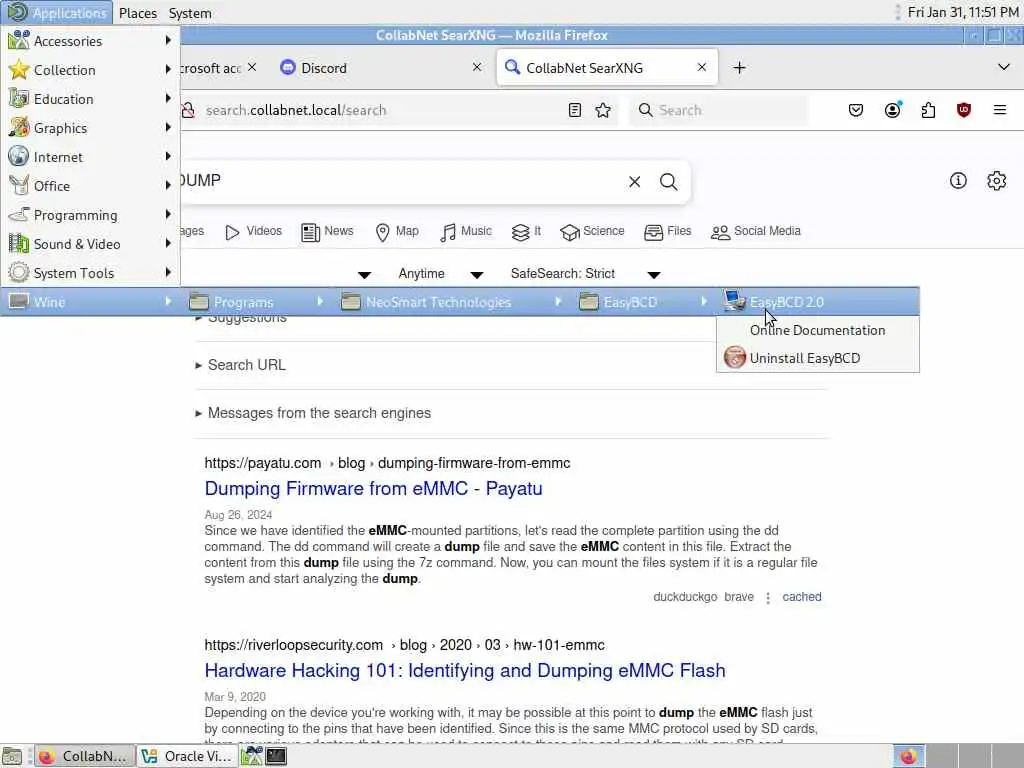The height and width of the screenshot is (768, 1024).
Task: Click the Firefox Search box
Action: pyautogui.click(x=718, y=110)
